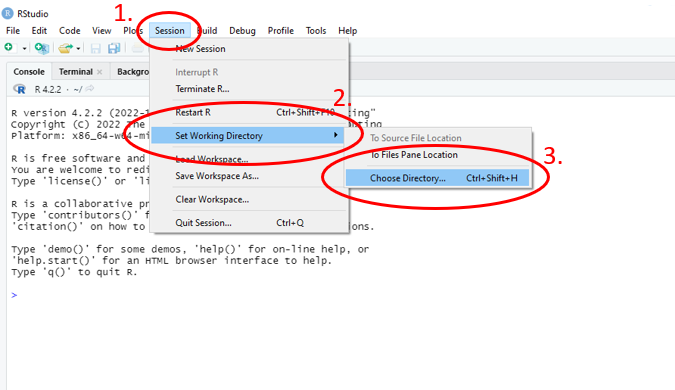Click the 'help.start()' console text line
The width and height of the screenshot is (675, 390).
pyautogui.click(x=171, y=260)
